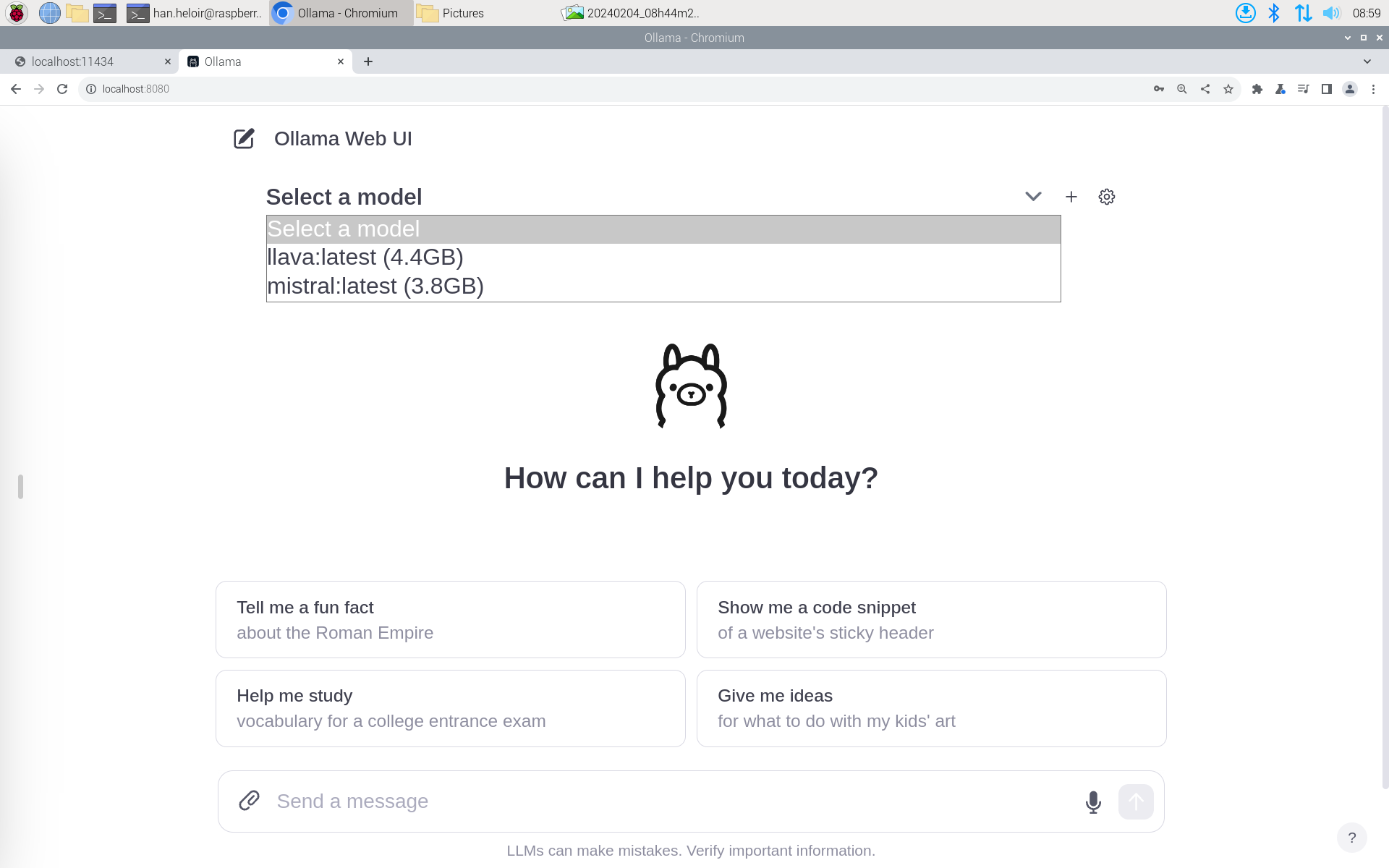Bookmark page with the star icon

pyautogui.click(x=1228, y=89)
